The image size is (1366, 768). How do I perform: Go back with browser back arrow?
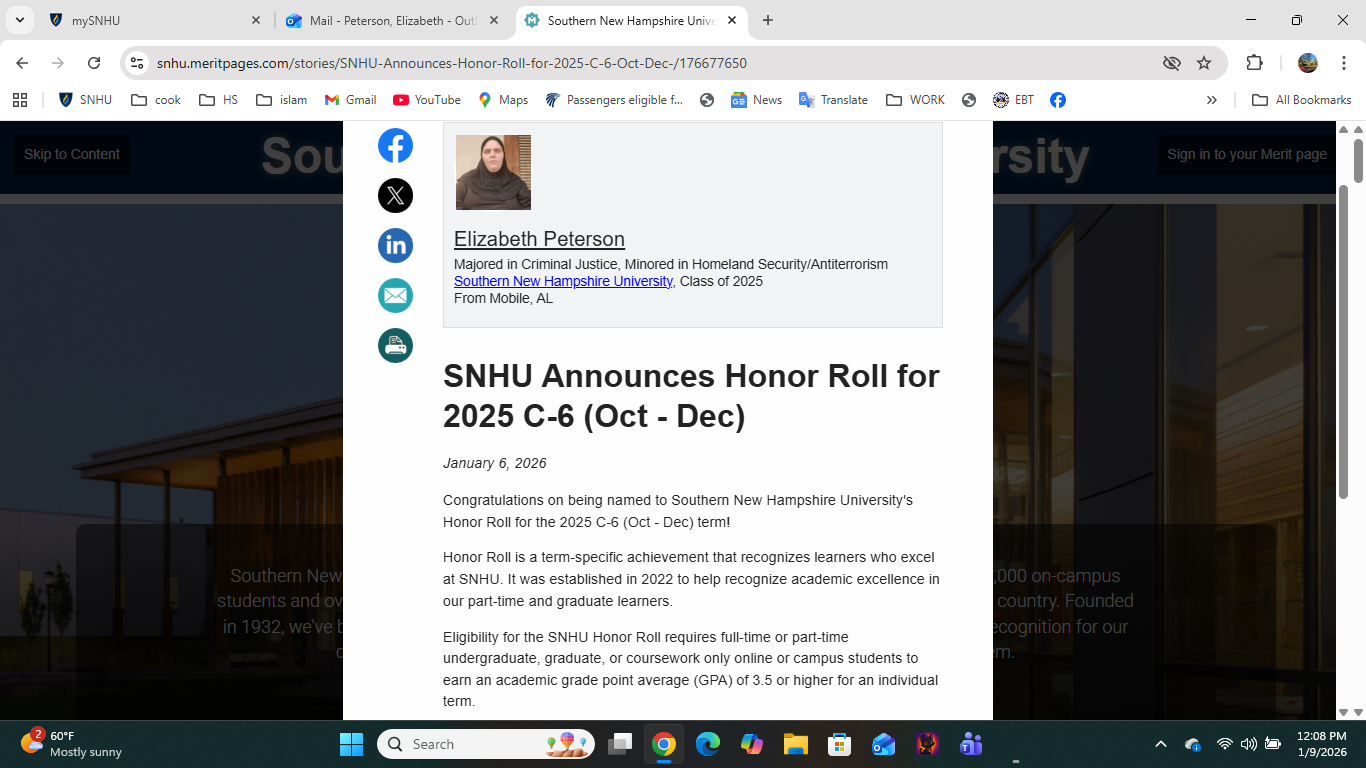(x=22, y=63)
